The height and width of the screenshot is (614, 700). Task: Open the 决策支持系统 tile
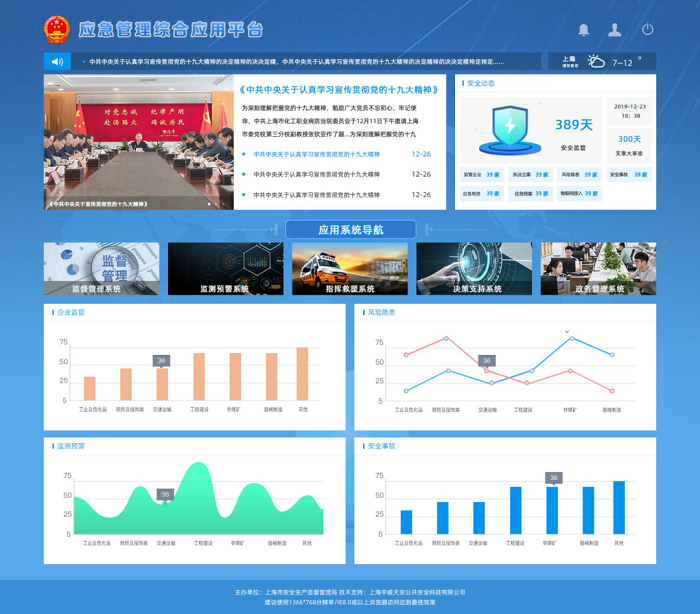474,268
